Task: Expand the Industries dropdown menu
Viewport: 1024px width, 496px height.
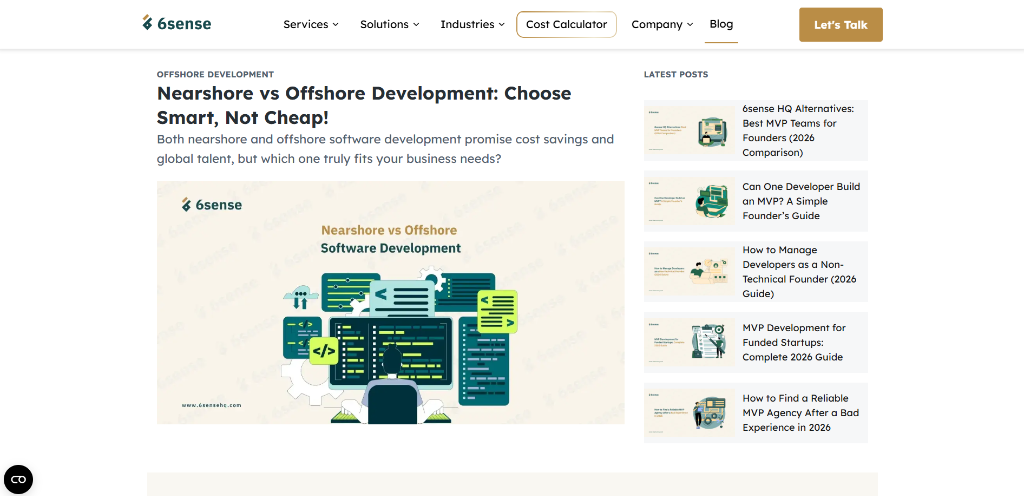Action: pyautogui.click(x=473, y=24)
